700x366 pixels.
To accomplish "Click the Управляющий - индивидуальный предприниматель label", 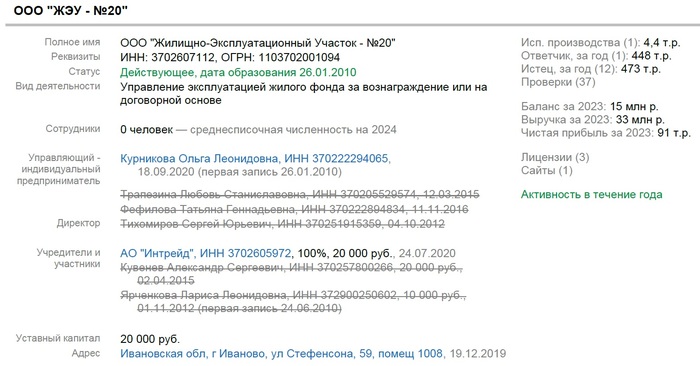I will tap(58, 169).
